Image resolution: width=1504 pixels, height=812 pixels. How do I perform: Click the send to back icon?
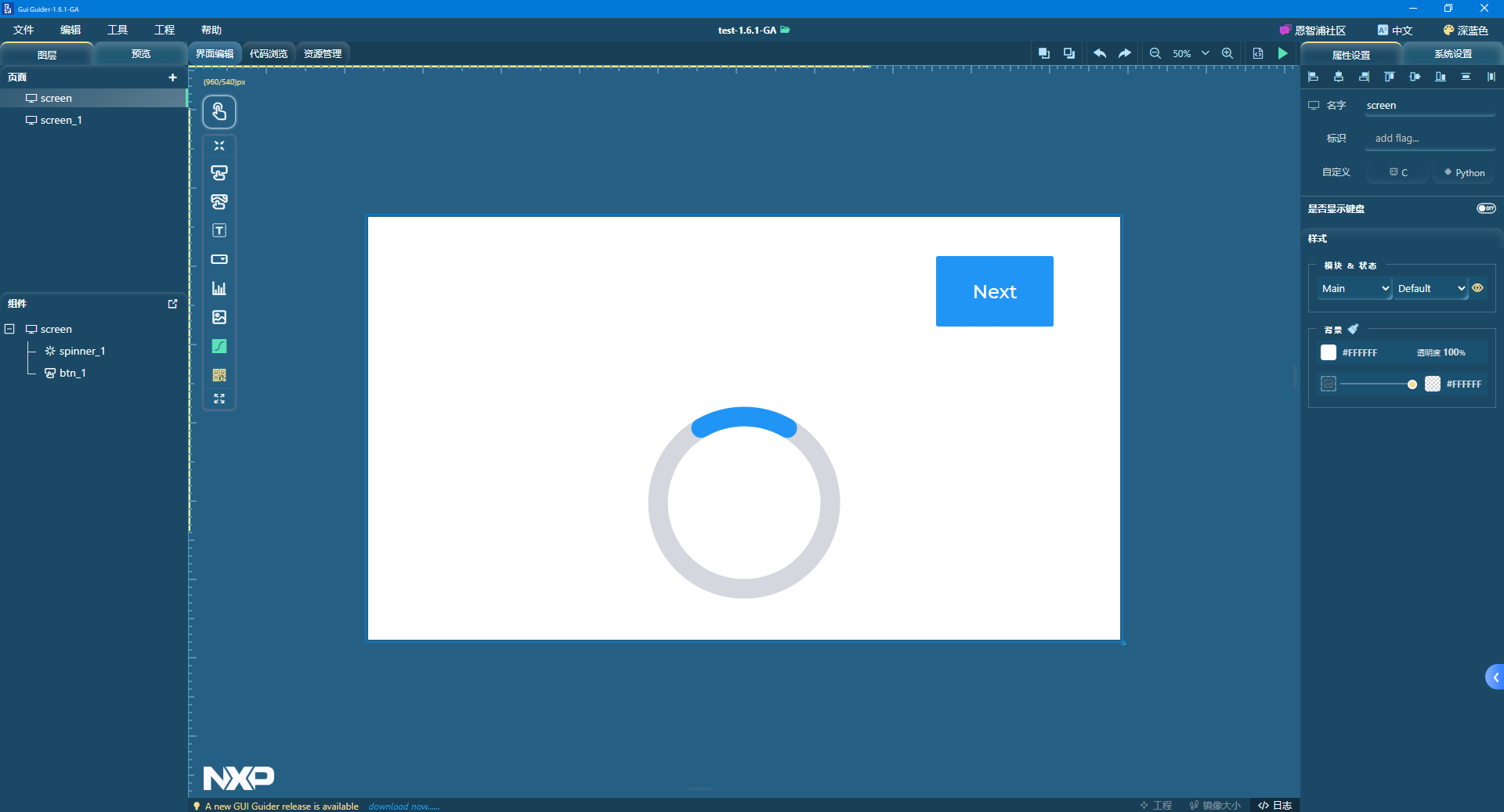point(1069,53)
